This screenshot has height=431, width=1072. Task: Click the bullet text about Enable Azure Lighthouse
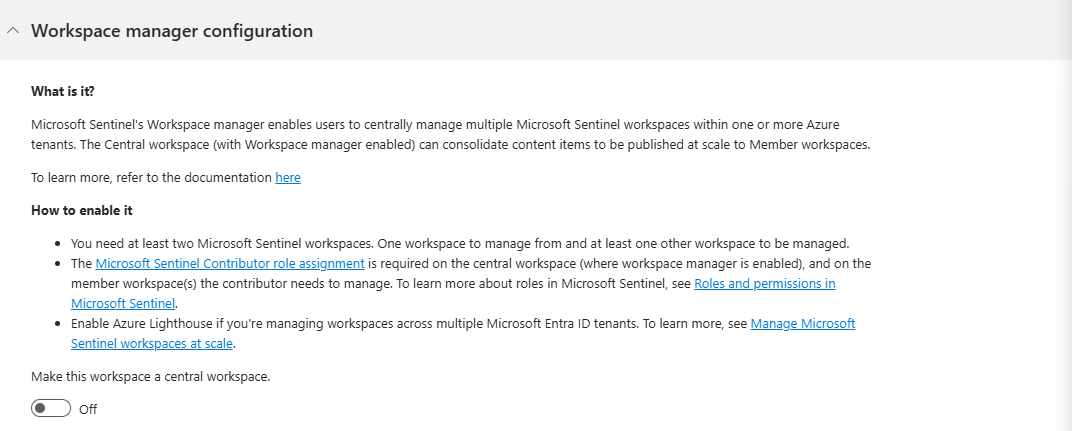[400, 324]
